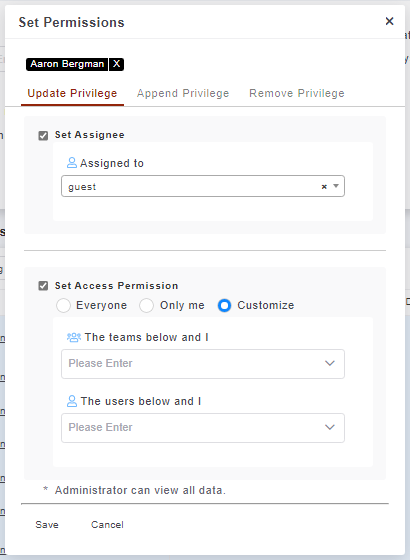
Task: Click the users below person icon
Action: (72, 401)
